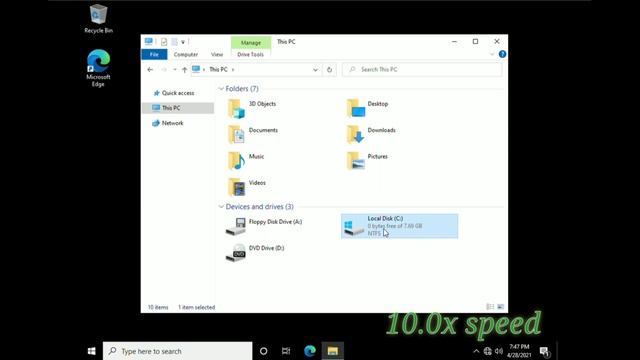The height and width of the screenshot is (360, 640).
Task: Launch Edge from the taskbar
Action: click(310, 351)
